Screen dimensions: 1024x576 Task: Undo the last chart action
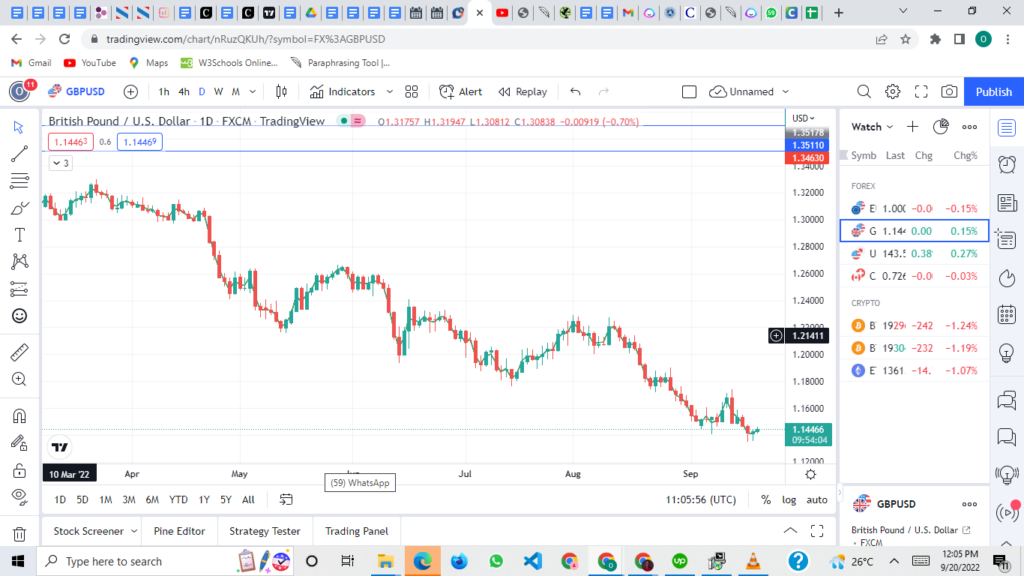(575, 91)
